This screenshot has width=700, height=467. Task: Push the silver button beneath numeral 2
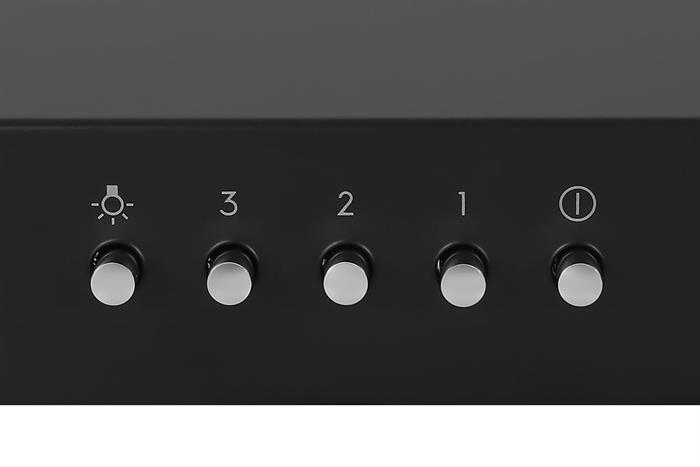[346, 284]
